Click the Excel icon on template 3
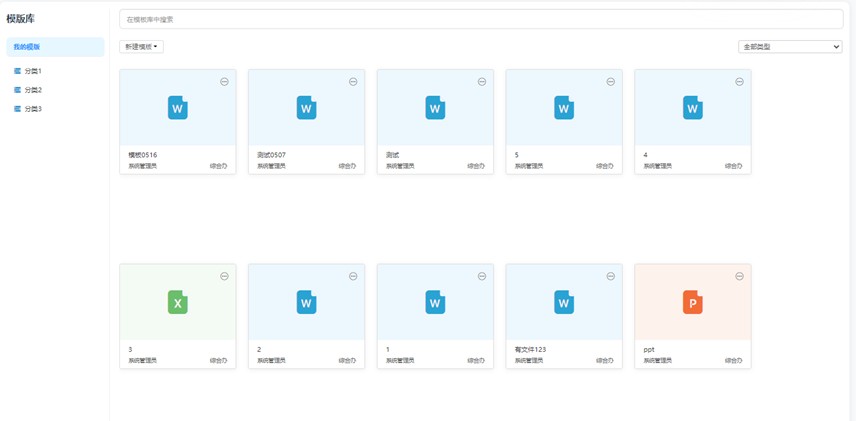The width and height of the screenshot is (856, 421). click(x=177, y=302)
